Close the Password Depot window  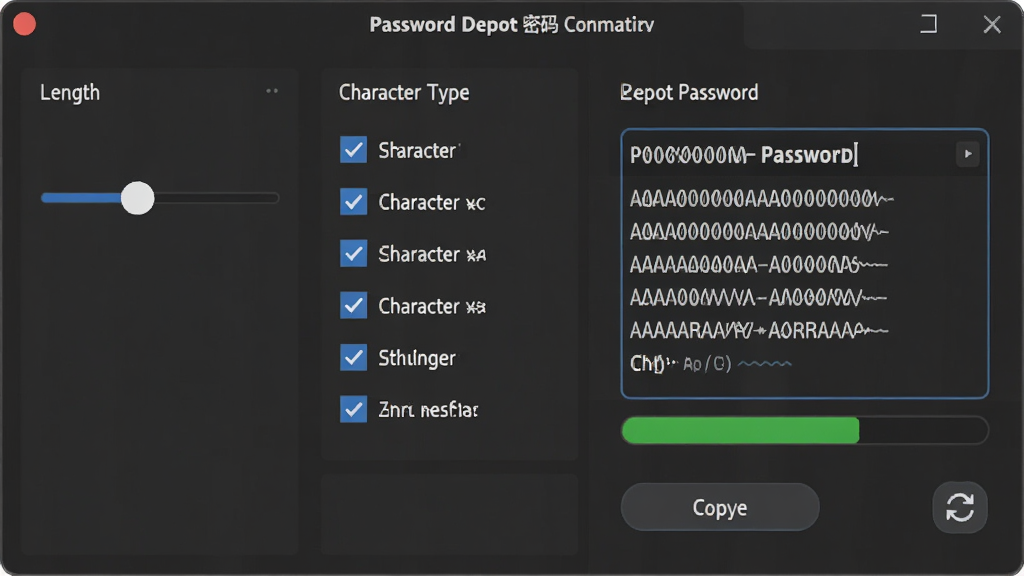[x=991, y=25]
